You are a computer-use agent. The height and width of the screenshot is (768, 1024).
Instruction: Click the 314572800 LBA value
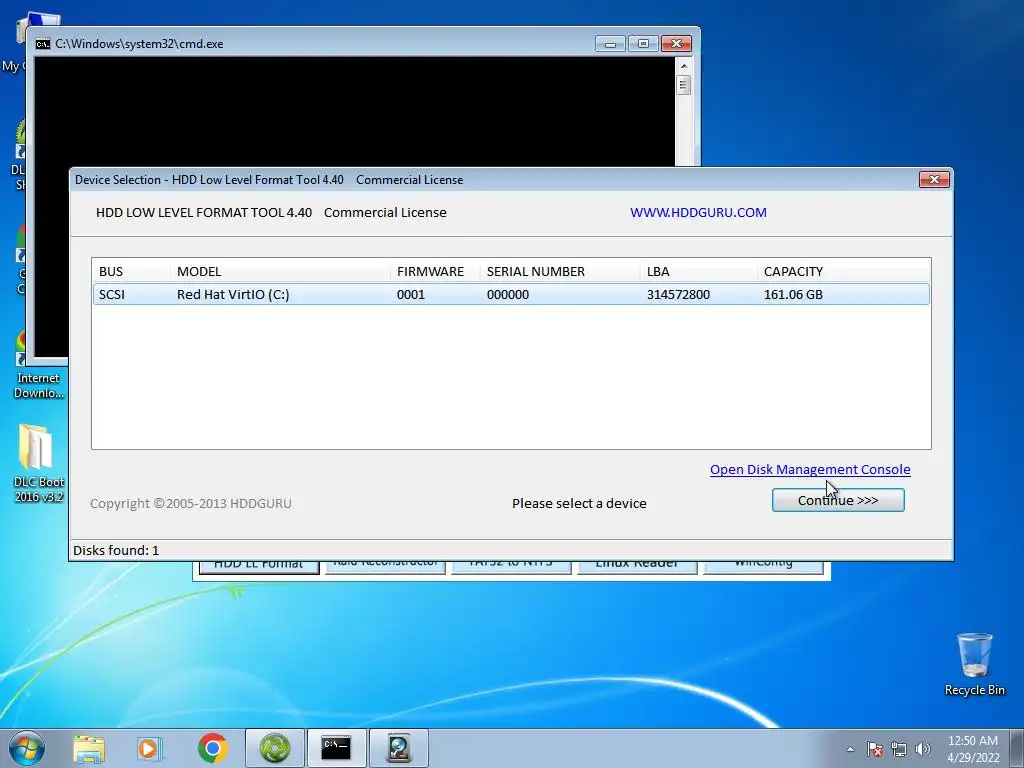tap(678, 295)
